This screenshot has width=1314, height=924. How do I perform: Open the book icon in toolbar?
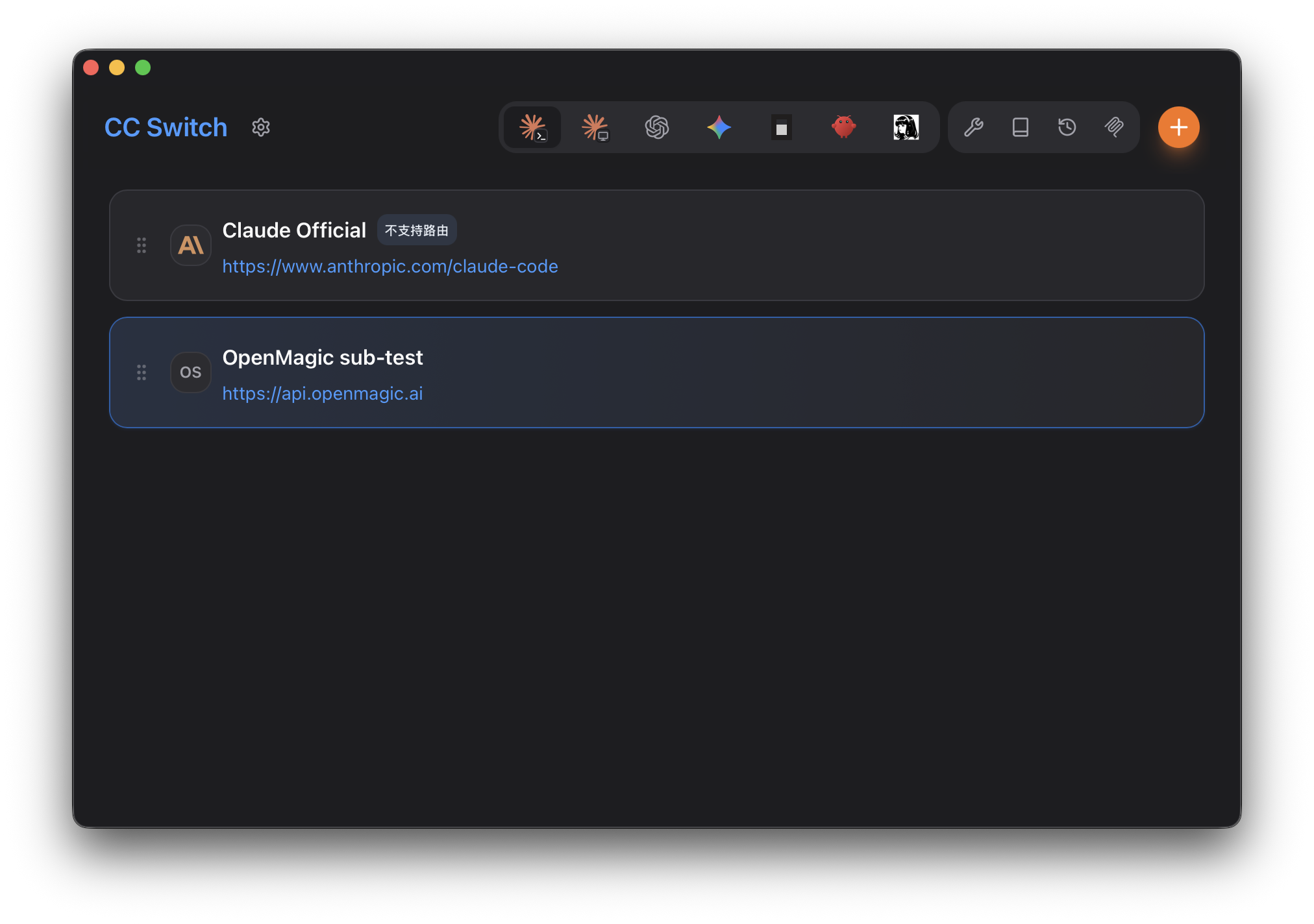(1021, 127)
